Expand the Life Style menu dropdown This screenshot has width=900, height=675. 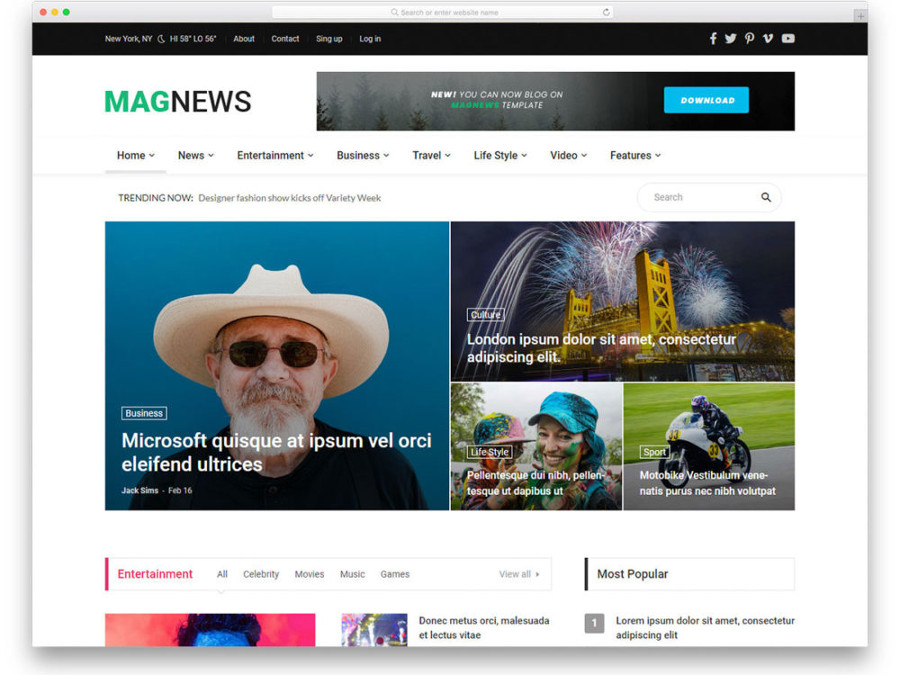500,156
